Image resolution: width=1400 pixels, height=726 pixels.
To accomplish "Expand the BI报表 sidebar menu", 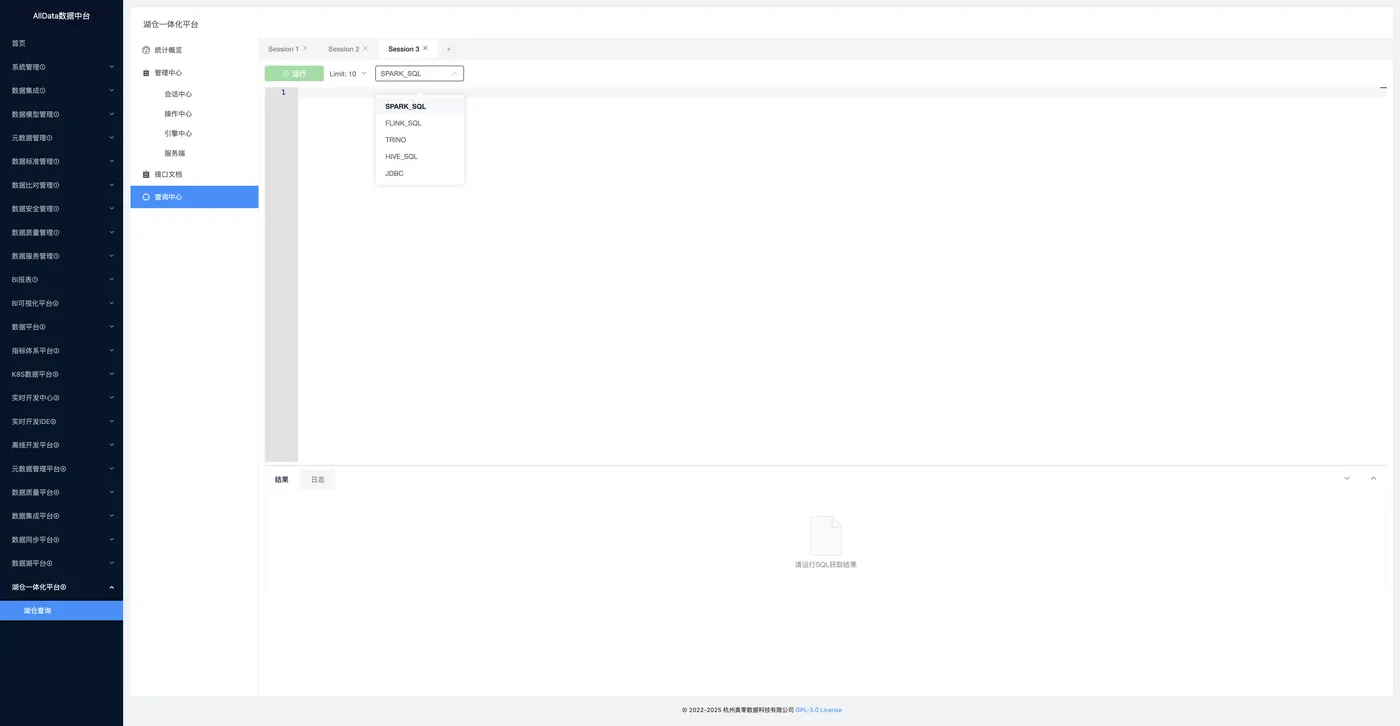I will 61,280.
